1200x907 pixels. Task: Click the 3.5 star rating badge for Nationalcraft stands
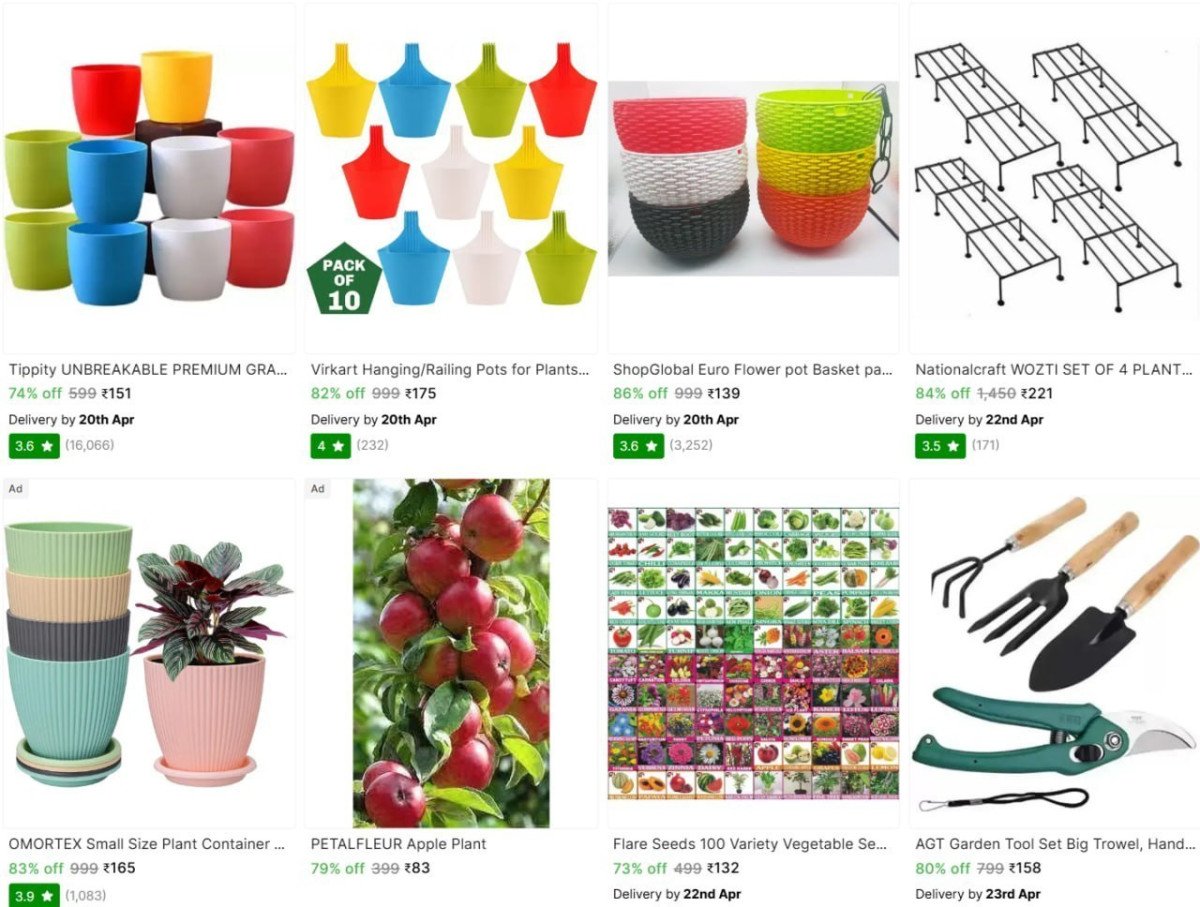[940, 445]
